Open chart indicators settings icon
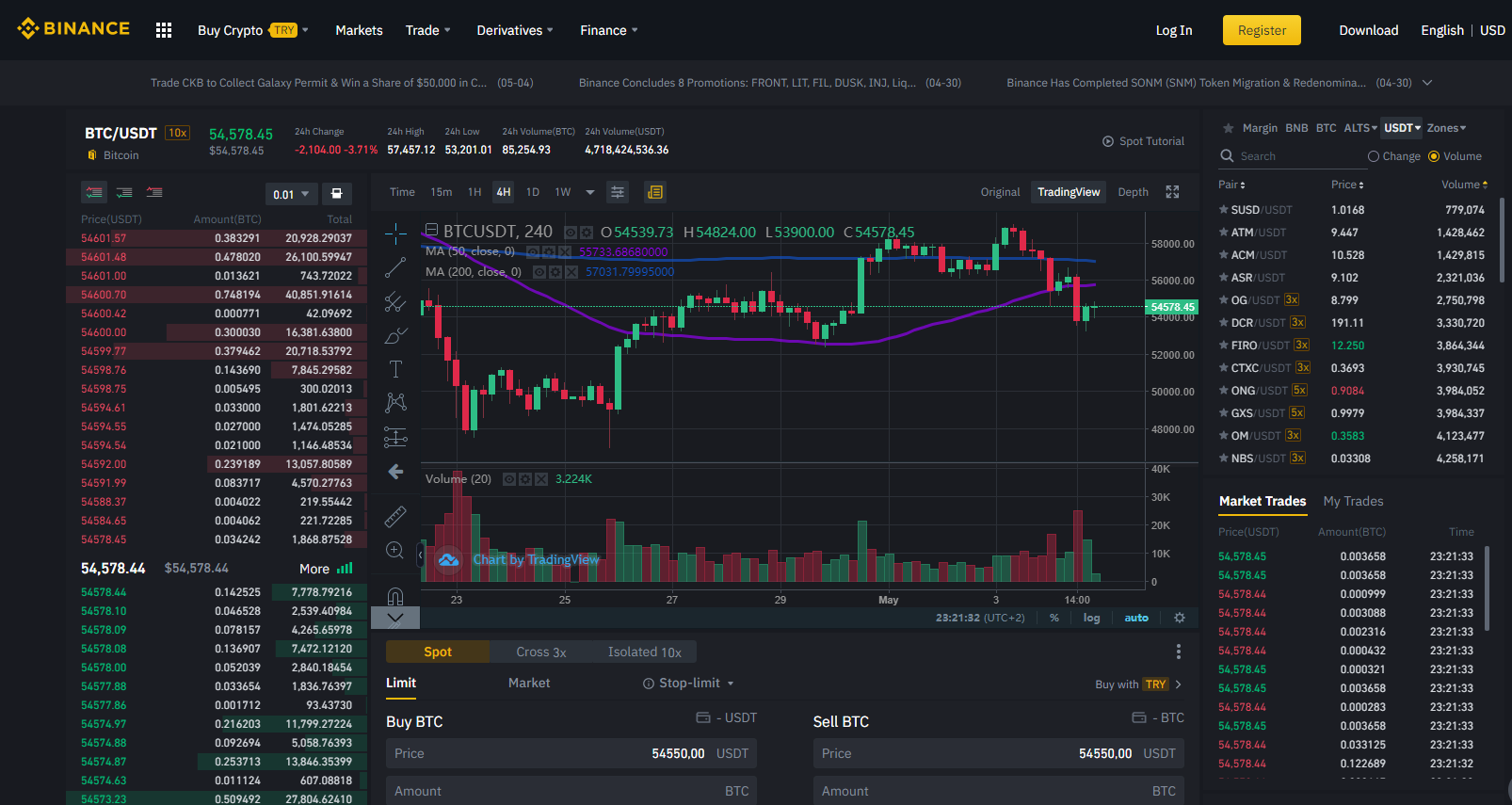 click(x=618, y=192)
